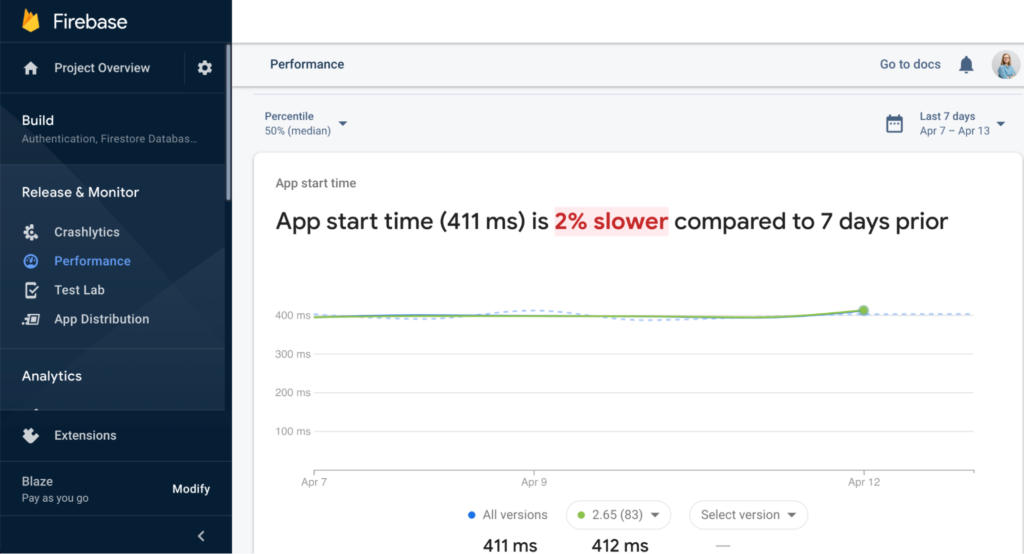This screenshot has height=554, width=1024.
Task: Open the Select version dropdown
Action: (748, 515)
